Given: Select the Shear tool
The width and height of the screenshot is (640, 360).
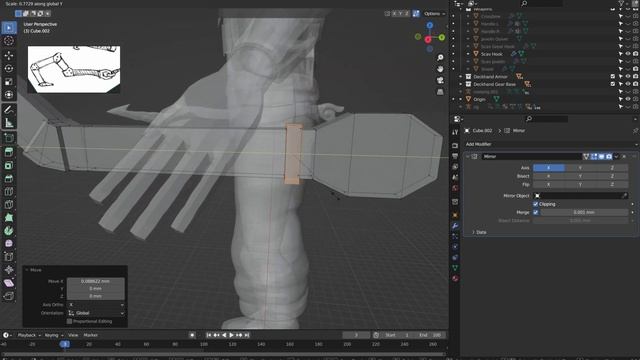Looking at the screenshot, I should coord(9,283).
